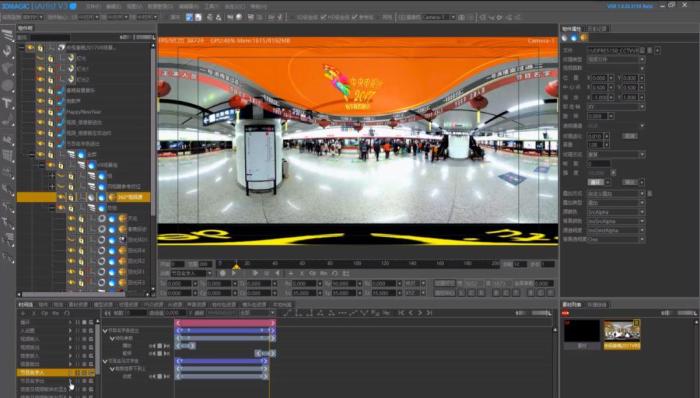Open the One dropdown in the properties panel
This screenshot has width=700, height=398.
(x=616, y=239)
